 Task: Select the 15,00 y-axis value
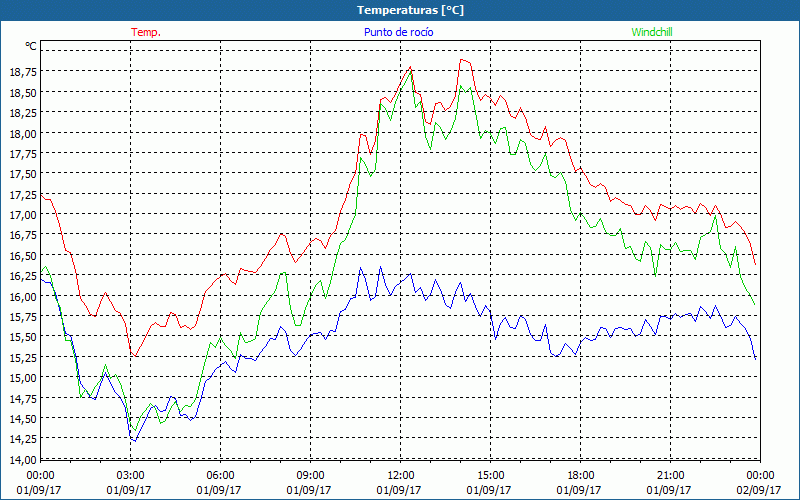tap(23, 378)
